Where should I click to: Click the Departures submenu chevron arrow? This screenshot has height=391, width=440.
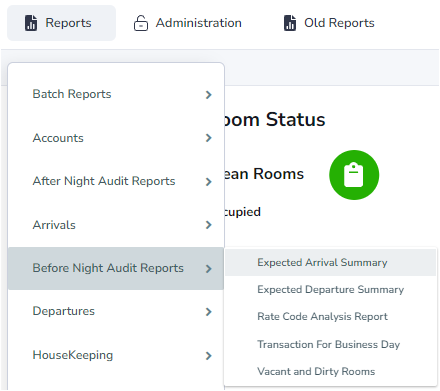[x=209, y=312]
